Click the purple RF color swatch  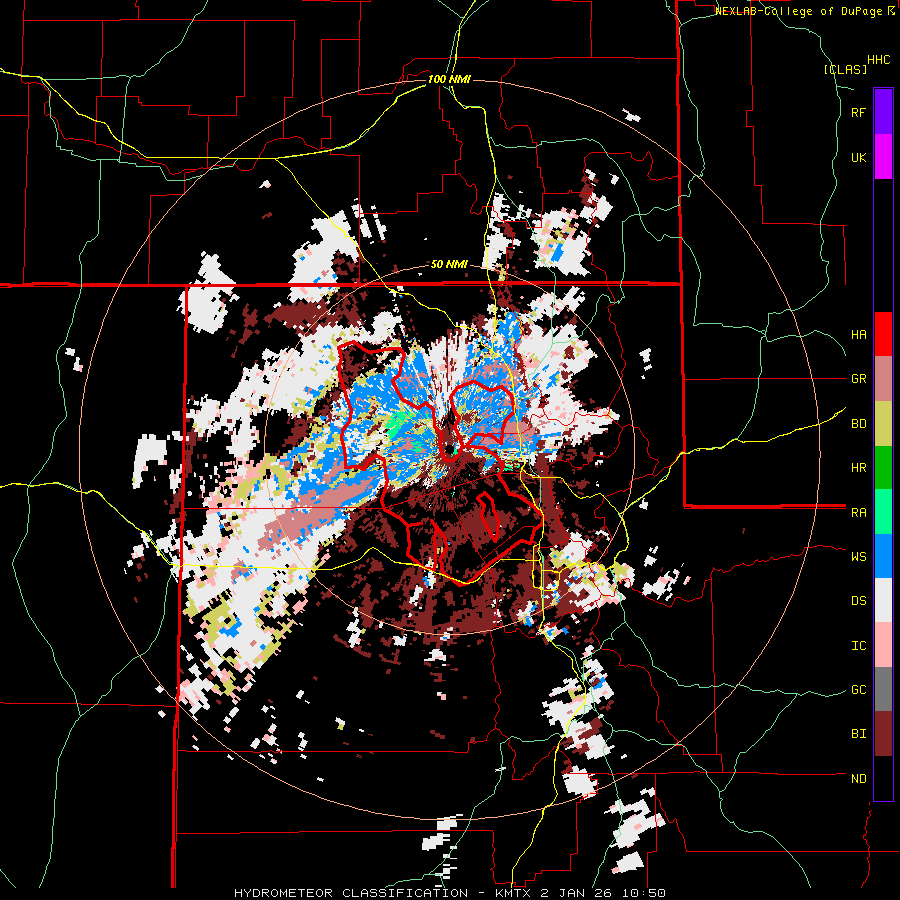click(883, 111)
